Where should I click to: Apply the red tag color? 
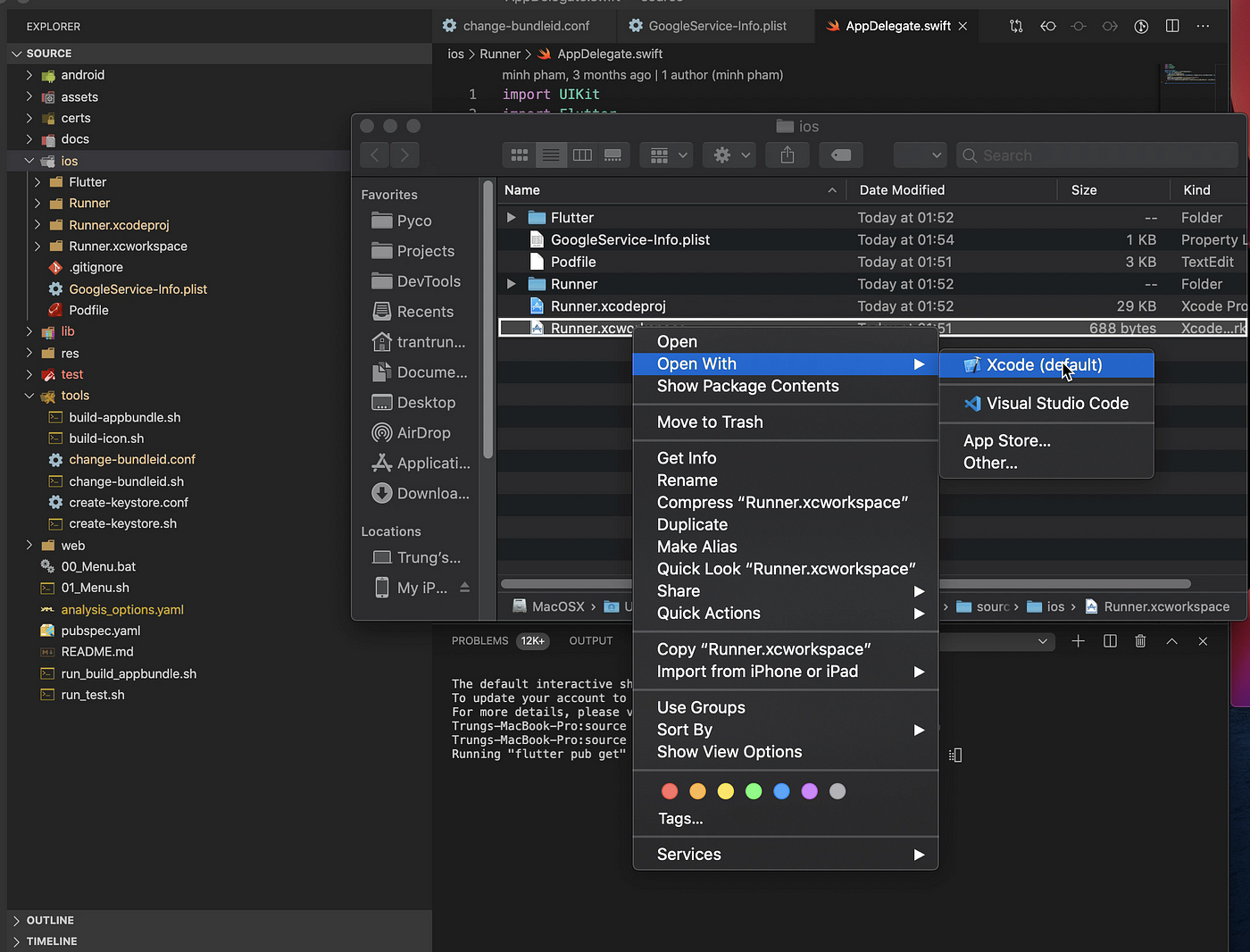(x=670, y=791)
